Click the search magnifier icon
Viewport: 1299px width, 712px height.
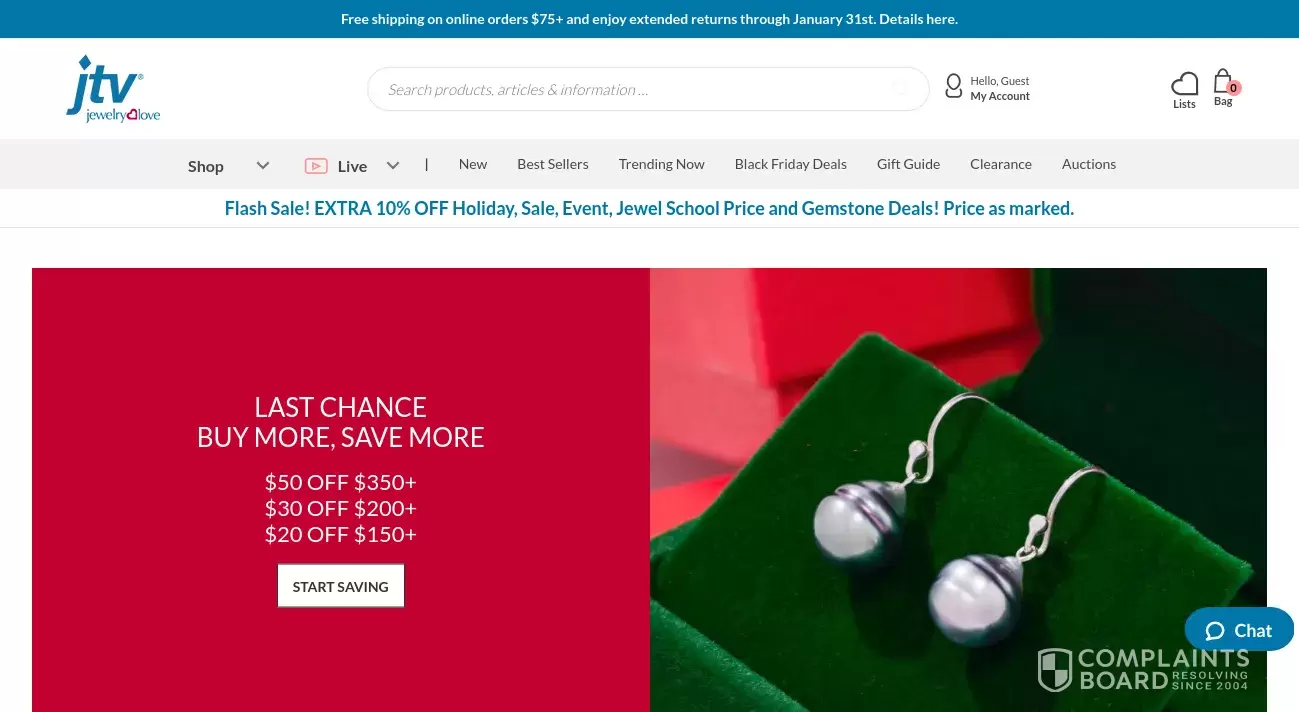[x=900, y=89]
